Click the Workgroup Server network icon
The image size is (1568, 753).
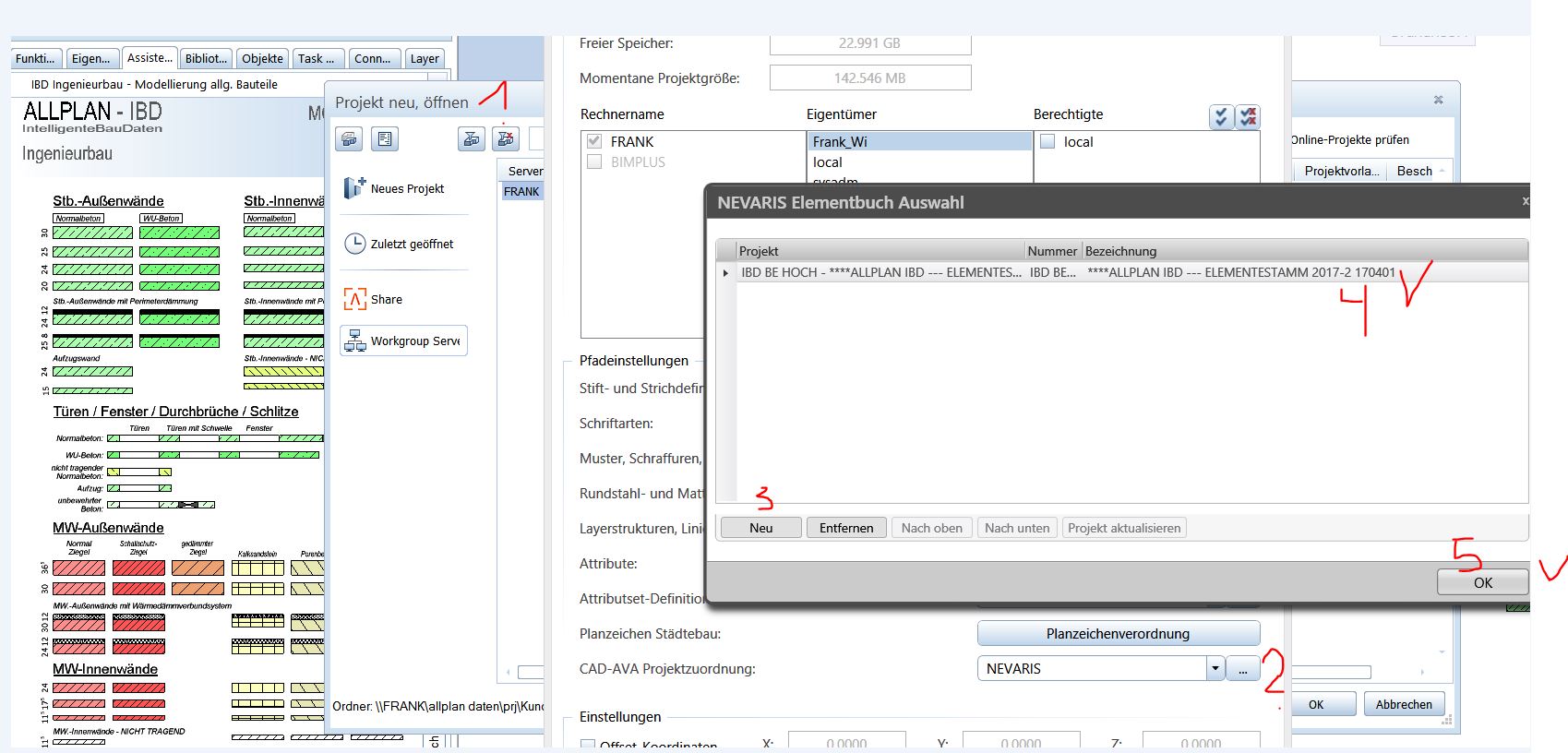click(x=354, y=341)
